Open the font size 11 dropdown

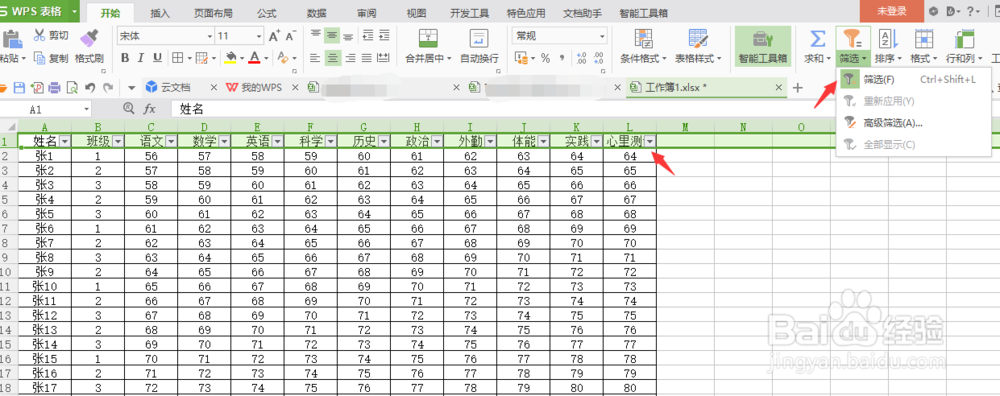pyautogui.click(x=259, y=36)
